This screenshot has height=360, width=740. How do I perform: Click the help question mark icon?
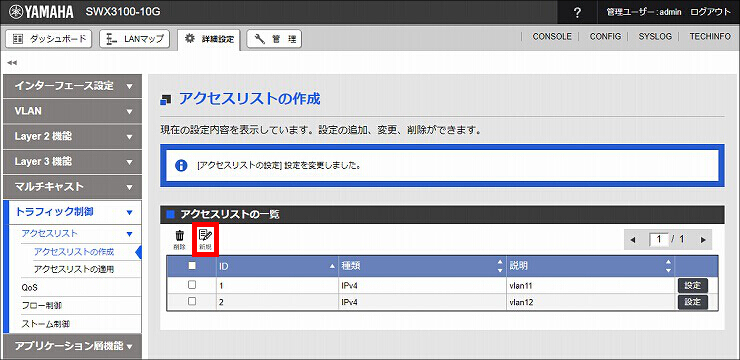point(577,12)
